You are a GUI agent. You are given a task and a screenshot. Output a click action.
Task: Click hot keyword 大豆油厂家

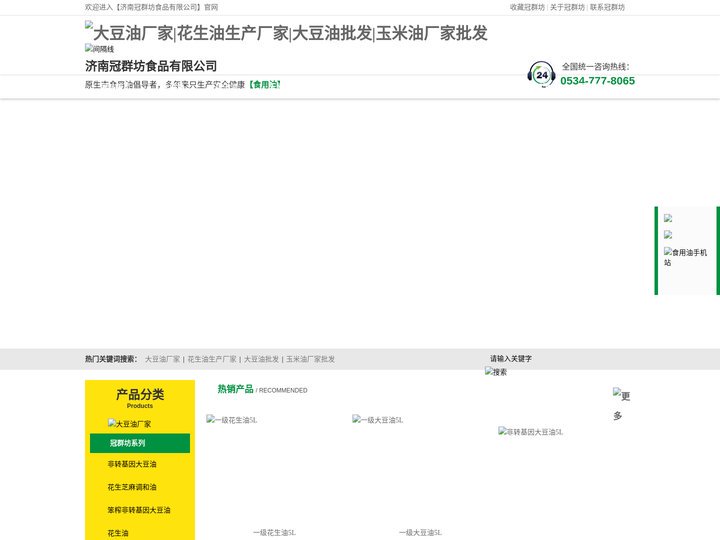click(x=163, y=359)
